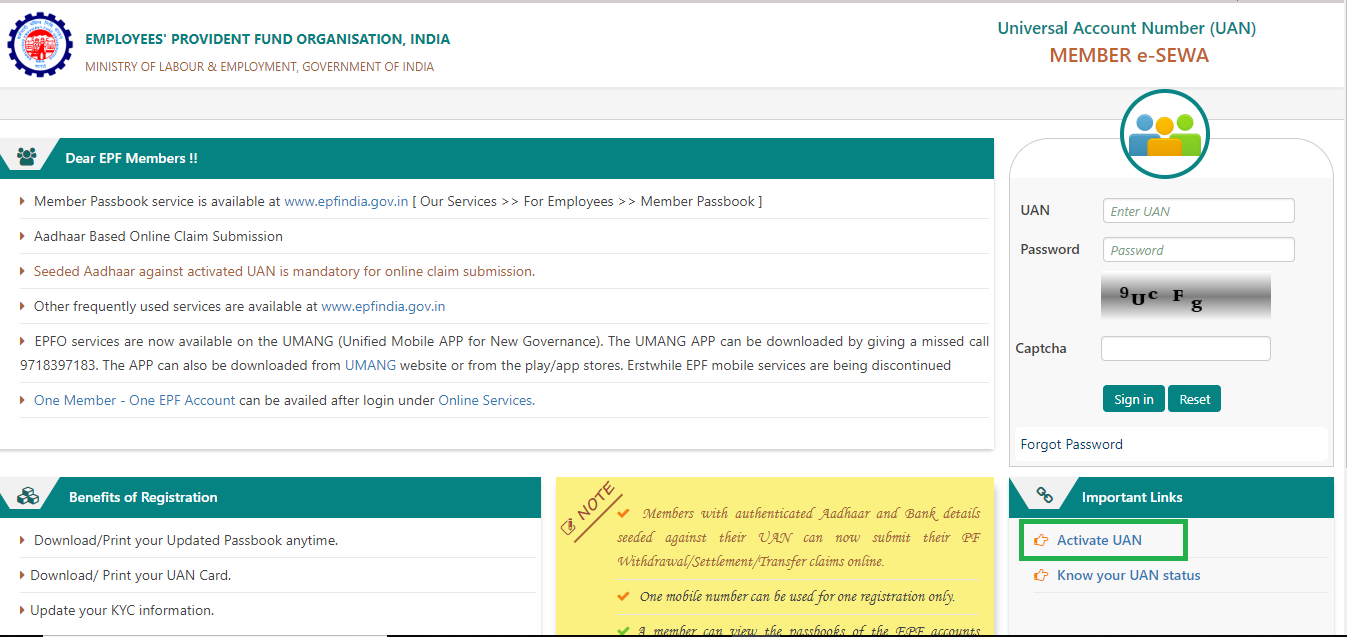Open the UMANG website link
Viewport: 1347px width, 637px height.
point(370,365)
